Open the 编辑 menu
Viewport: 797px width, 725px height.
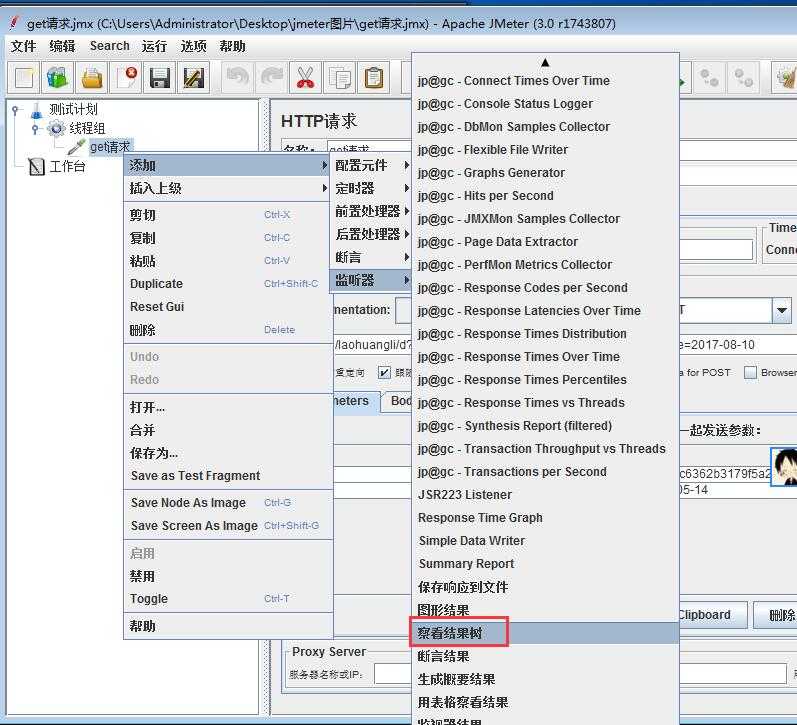(x=62, y=46)
